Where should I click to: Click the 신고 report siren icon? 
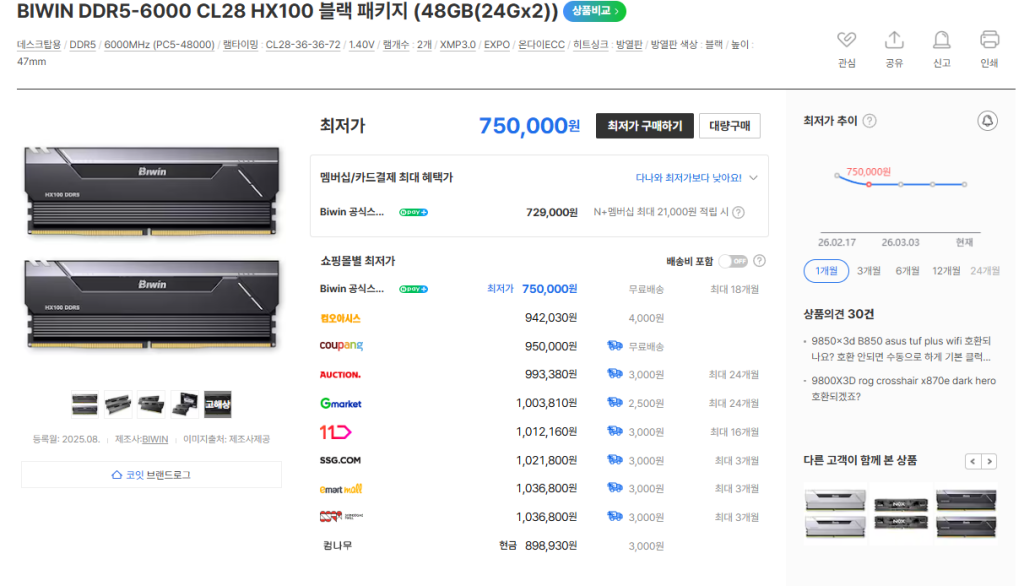(x=941, y=41)
